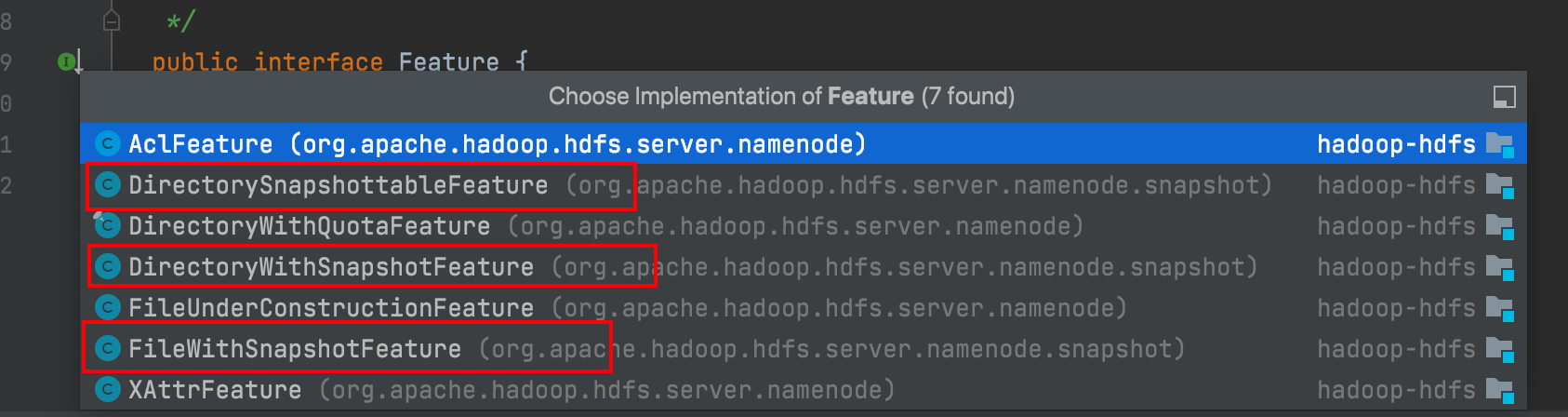The height and width of the screenshot is (417, 1568).
Task: Click the module folder icon in AclFeature row
Action: pyautogui.click(x=1499, y=144)
